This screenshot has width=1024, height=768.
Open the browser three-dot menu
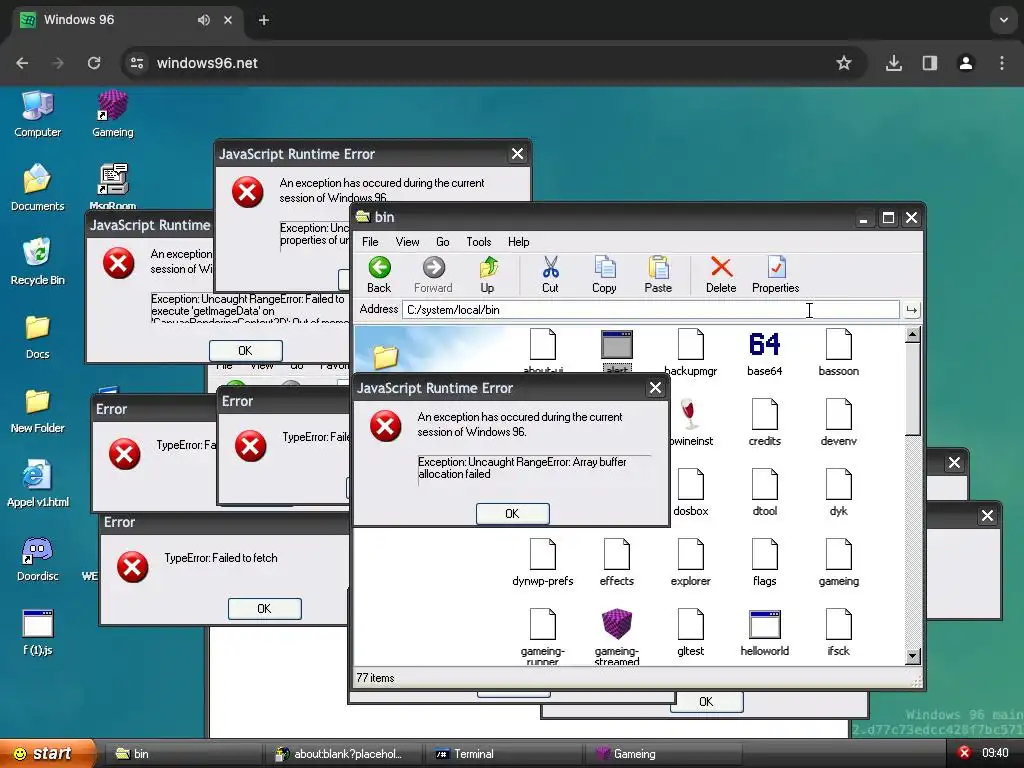pos(1002,63)
